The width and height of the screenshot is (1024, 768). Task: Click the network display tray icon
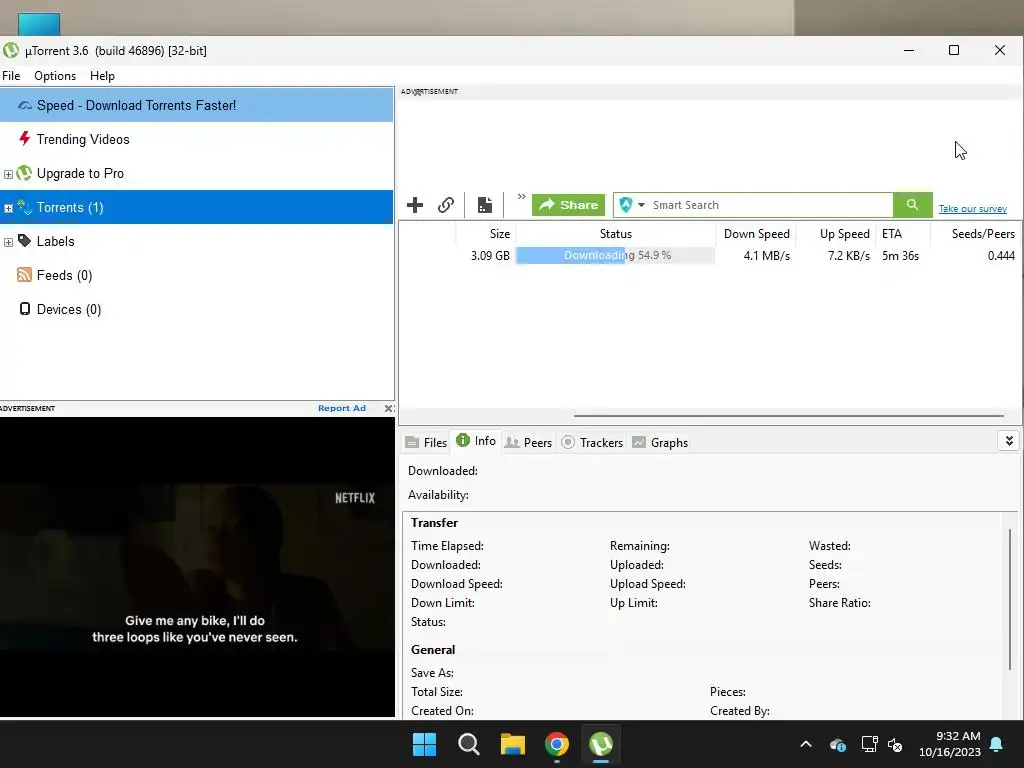pos(869,744)
